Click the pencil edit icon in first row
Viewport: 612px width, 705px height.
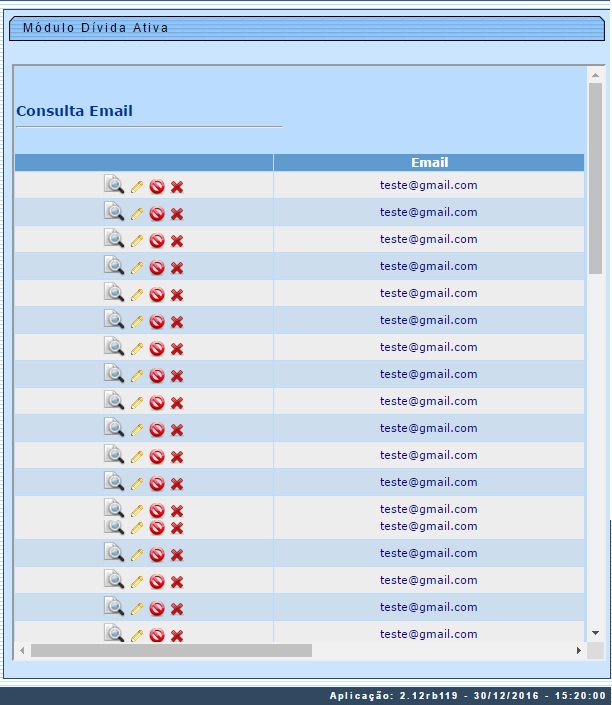(137, 186)
